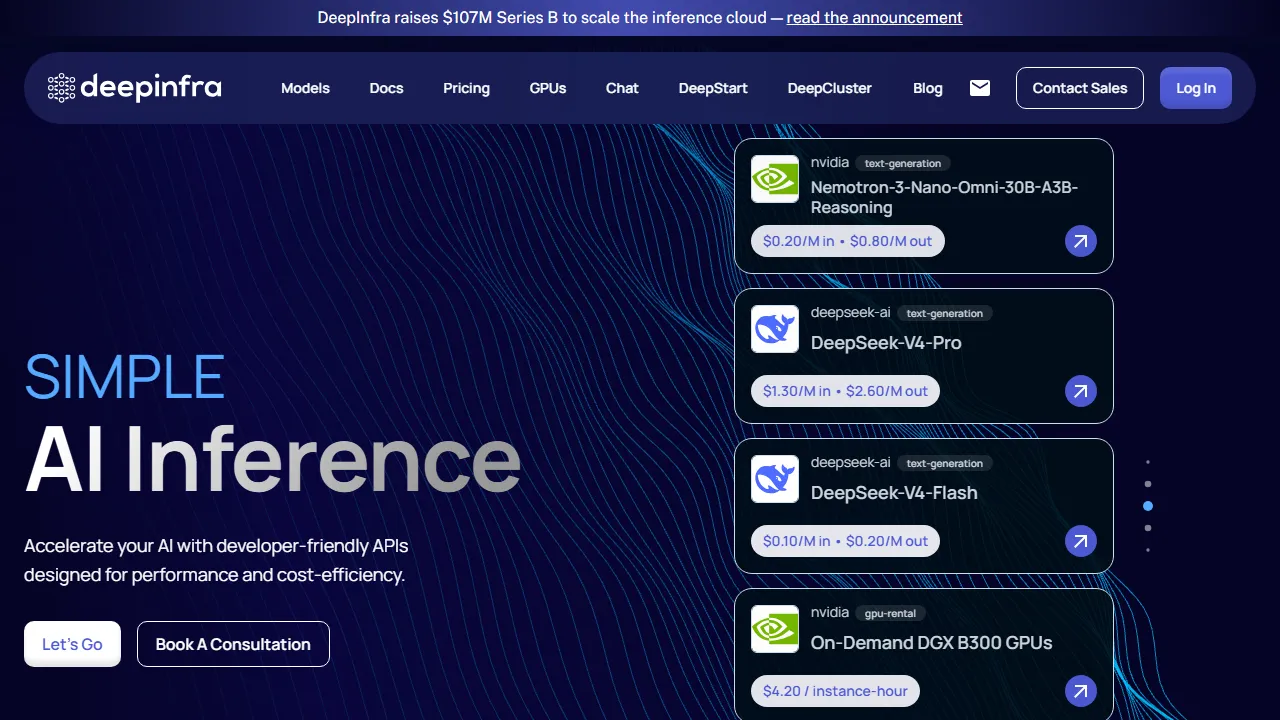The width and height of the screenshot is (1280, 720).
Task: Click the DeepSeek-V4-Flash title
Action: [x=894, y=492]
